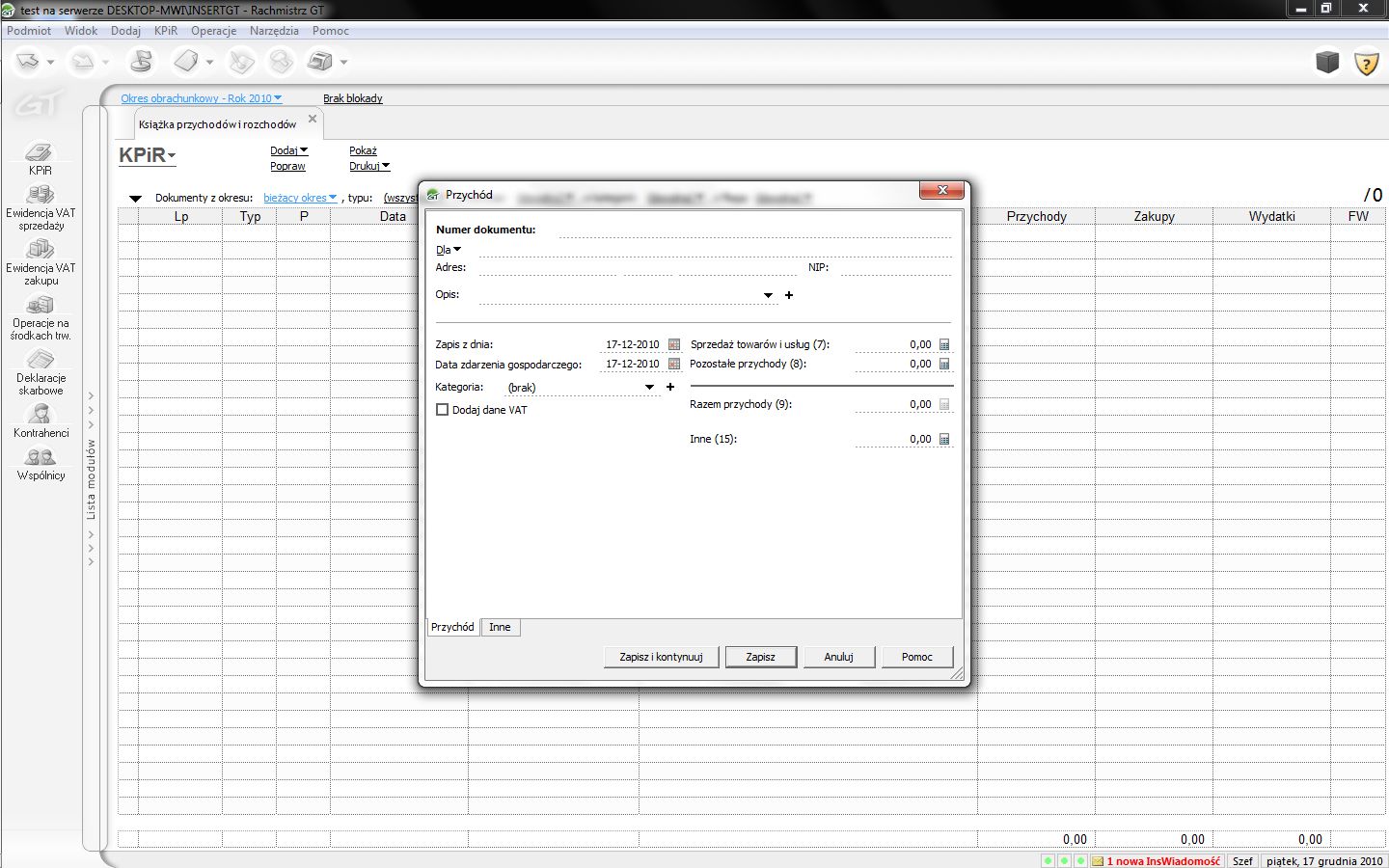The image size is (1389, 868).
Task: Open calculator for Sprzedaż towarów i usług
Action: tap(944, 344)
